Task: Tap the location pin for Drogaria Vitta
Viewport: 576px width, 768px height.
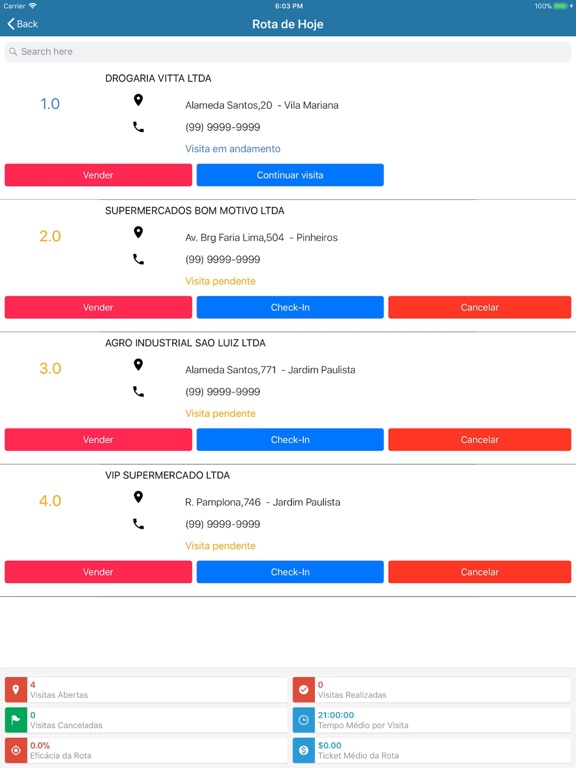Action: click(138, 100)
